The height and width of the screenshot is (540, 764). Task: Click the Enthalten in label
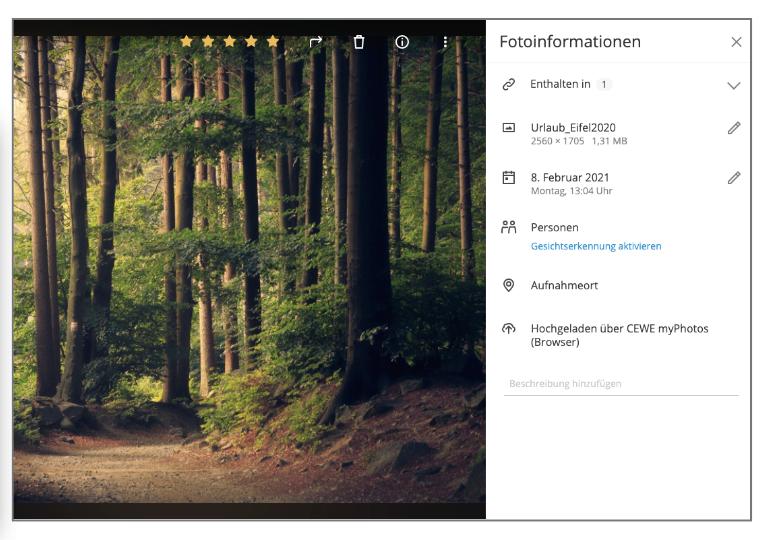click(560, 84)
